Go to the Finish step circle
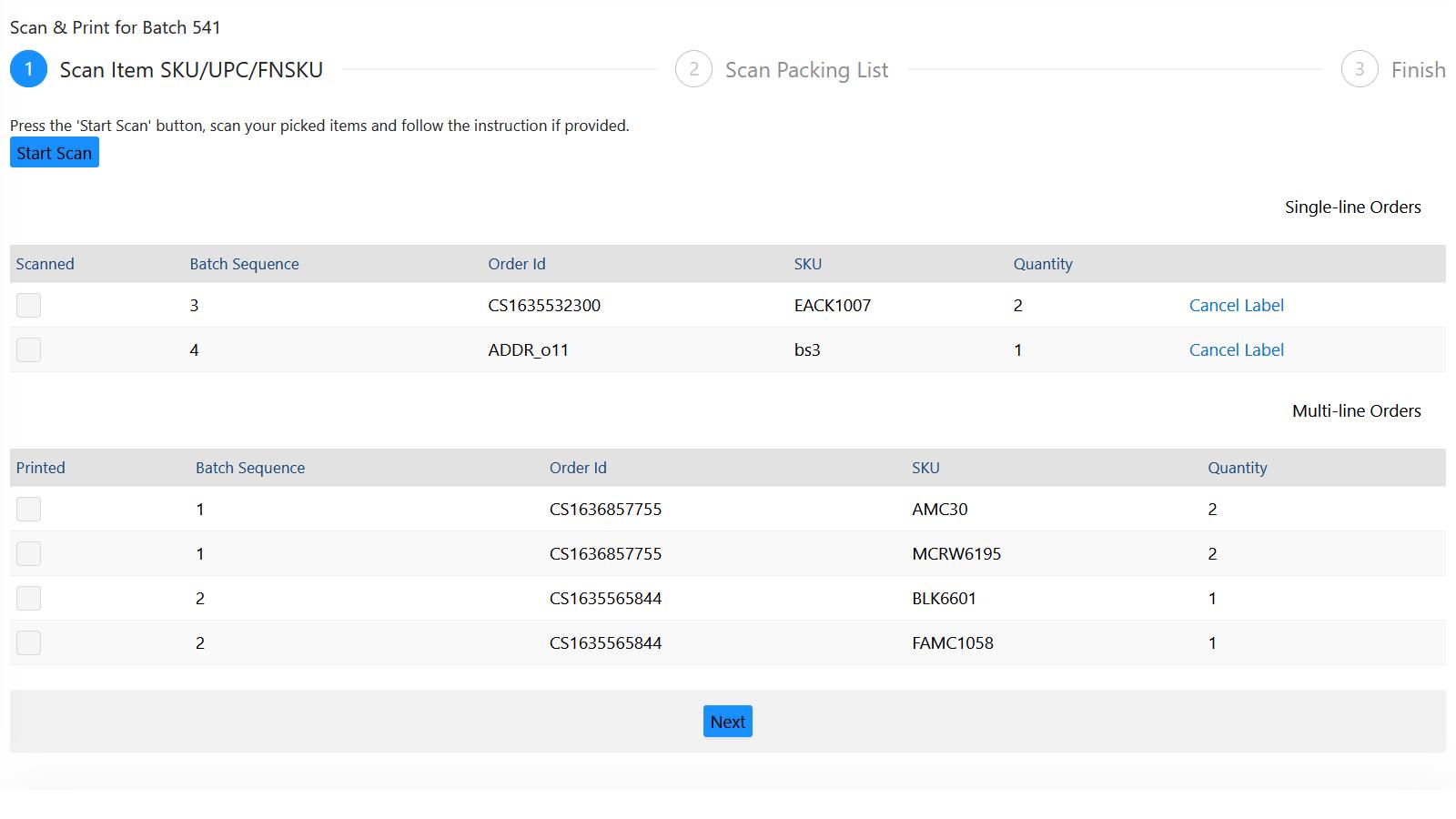This screenshot has width=1456, height=819. (1360, 69)
